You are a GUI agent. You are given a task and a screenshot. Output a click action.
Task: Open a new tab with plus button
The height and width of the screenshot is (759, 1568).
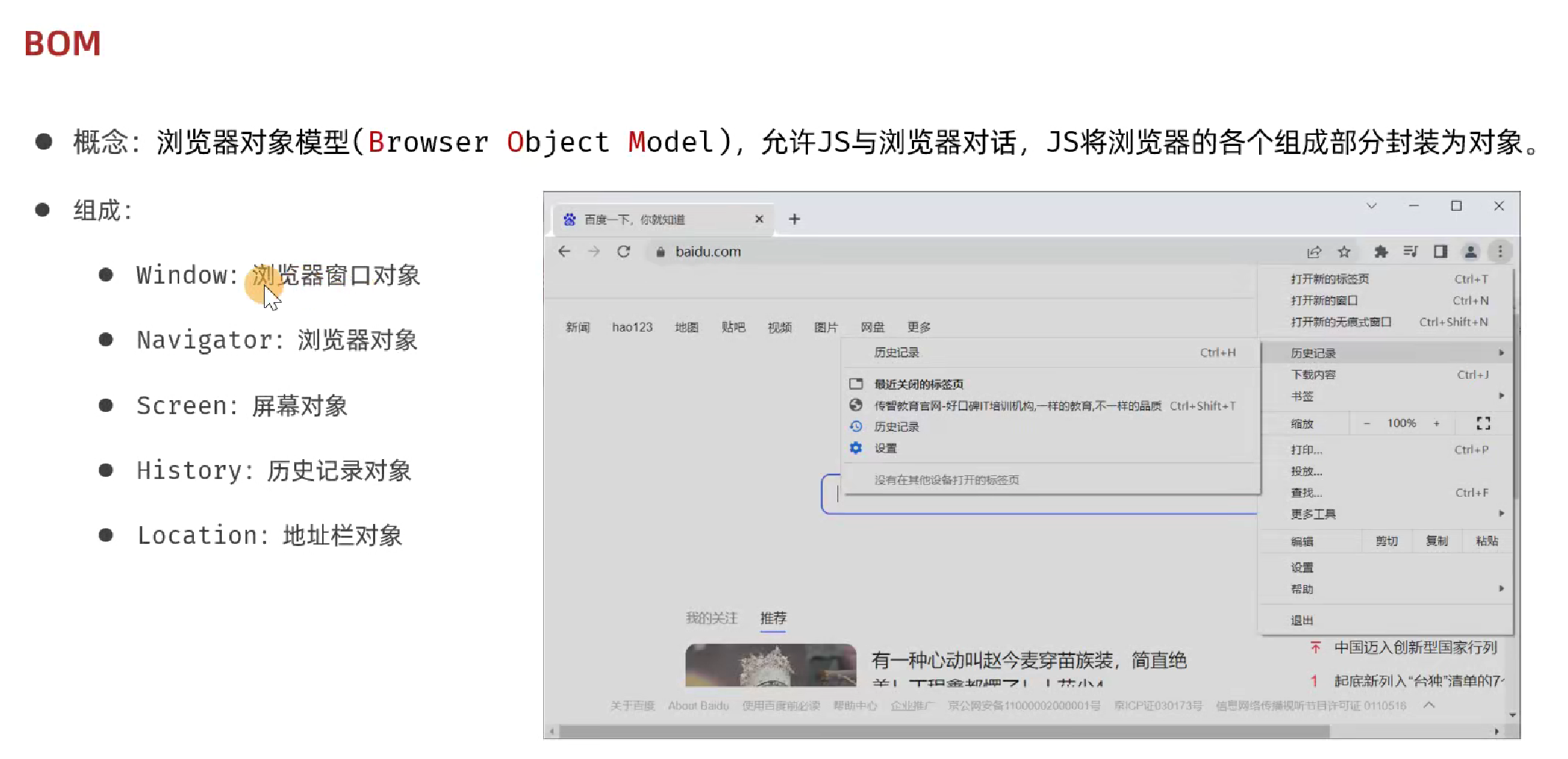794,219
